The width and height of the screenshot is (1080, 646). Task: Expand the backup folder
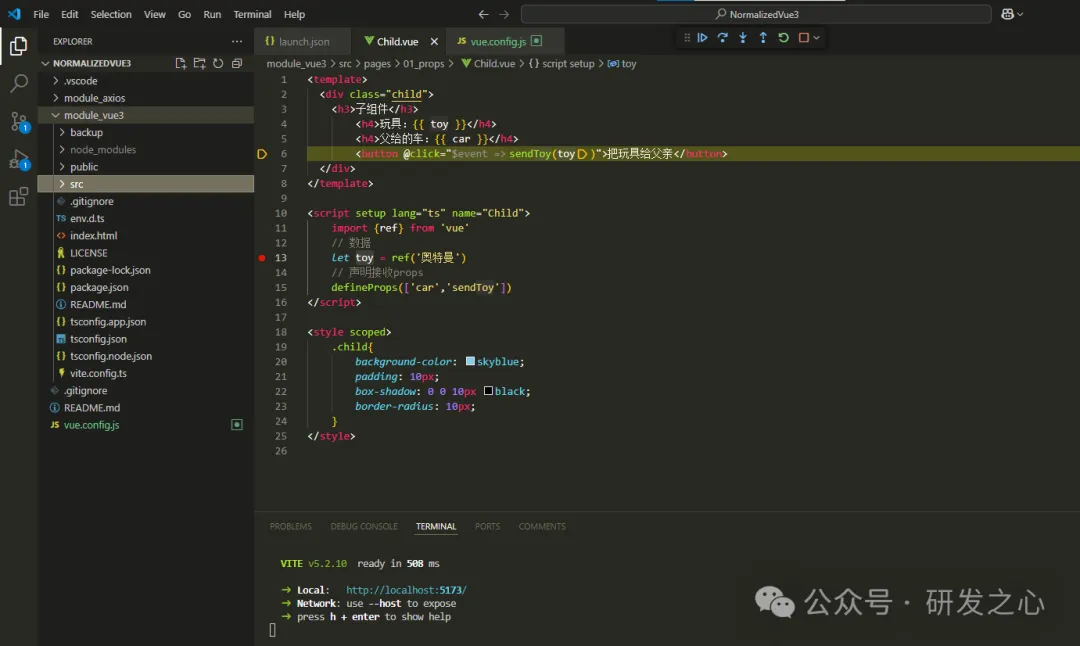click(x=86, y=132)
